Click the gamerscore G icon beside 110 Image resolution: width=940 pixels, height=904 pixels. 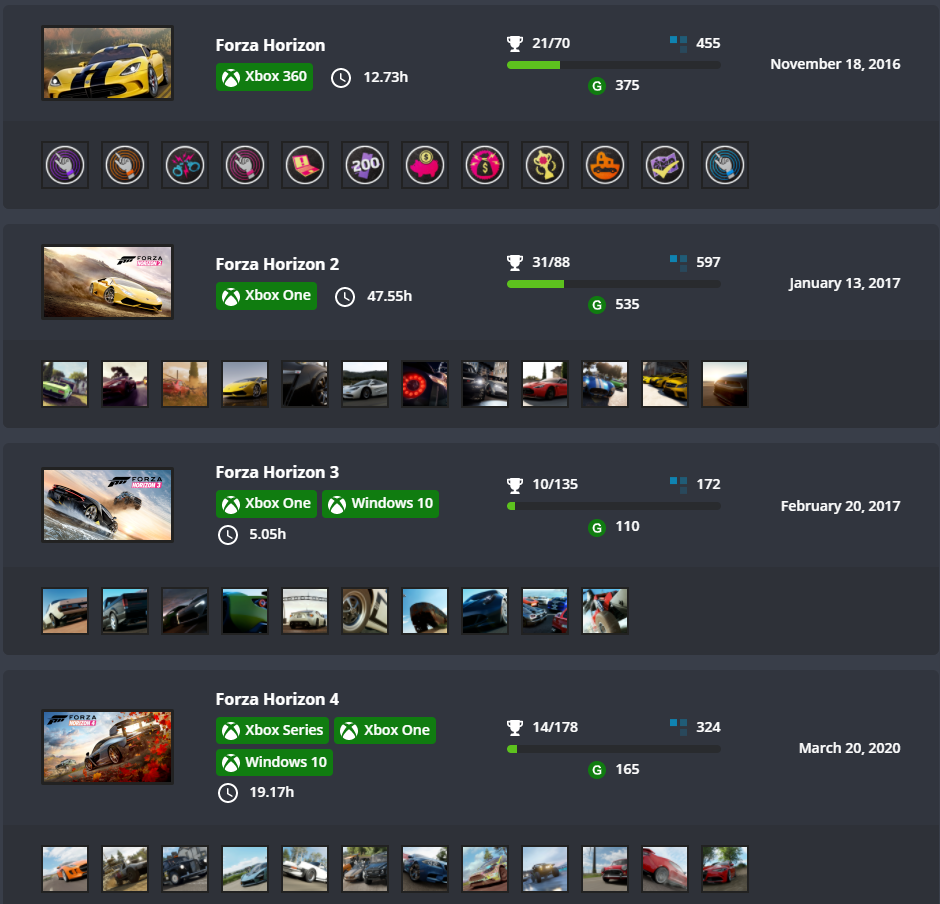[x=596, y=527]
